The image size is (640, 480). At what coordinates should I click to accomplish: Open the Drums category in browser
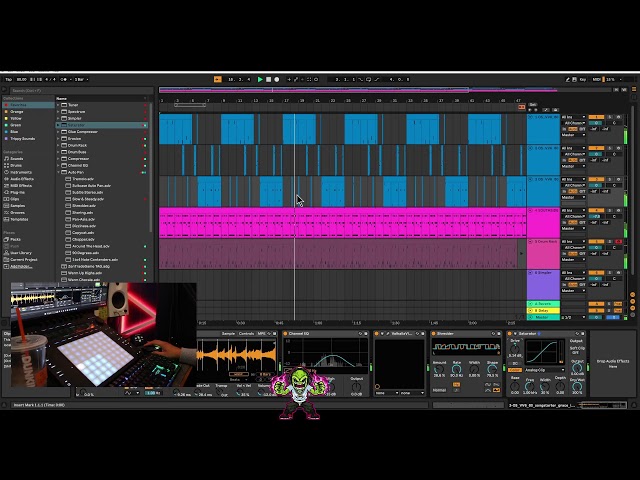point(28,165)
